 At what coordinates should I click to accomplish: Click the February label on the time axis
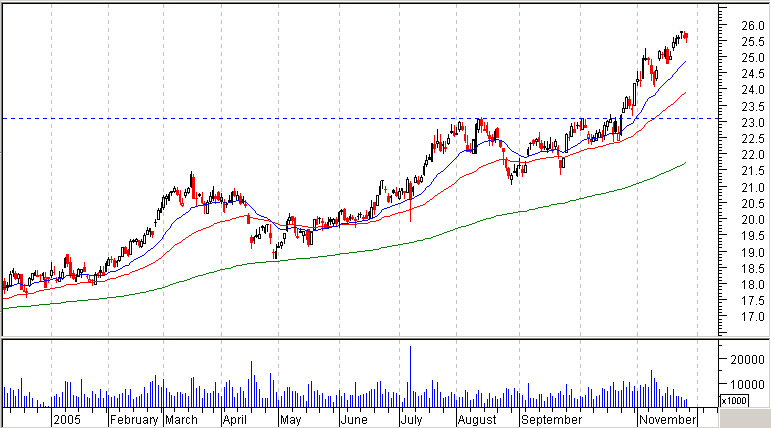[134, 420]
